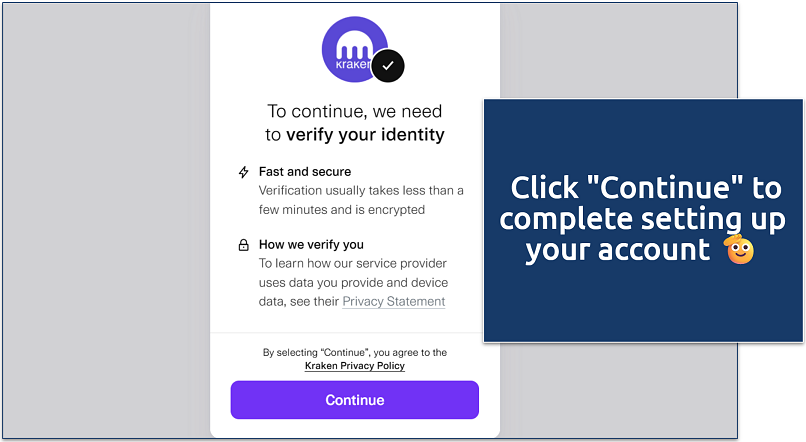Open the Kraken Privacy Policy link
Image resolution: width=806 pixels, height=442 pixels.
pos(355,366)
